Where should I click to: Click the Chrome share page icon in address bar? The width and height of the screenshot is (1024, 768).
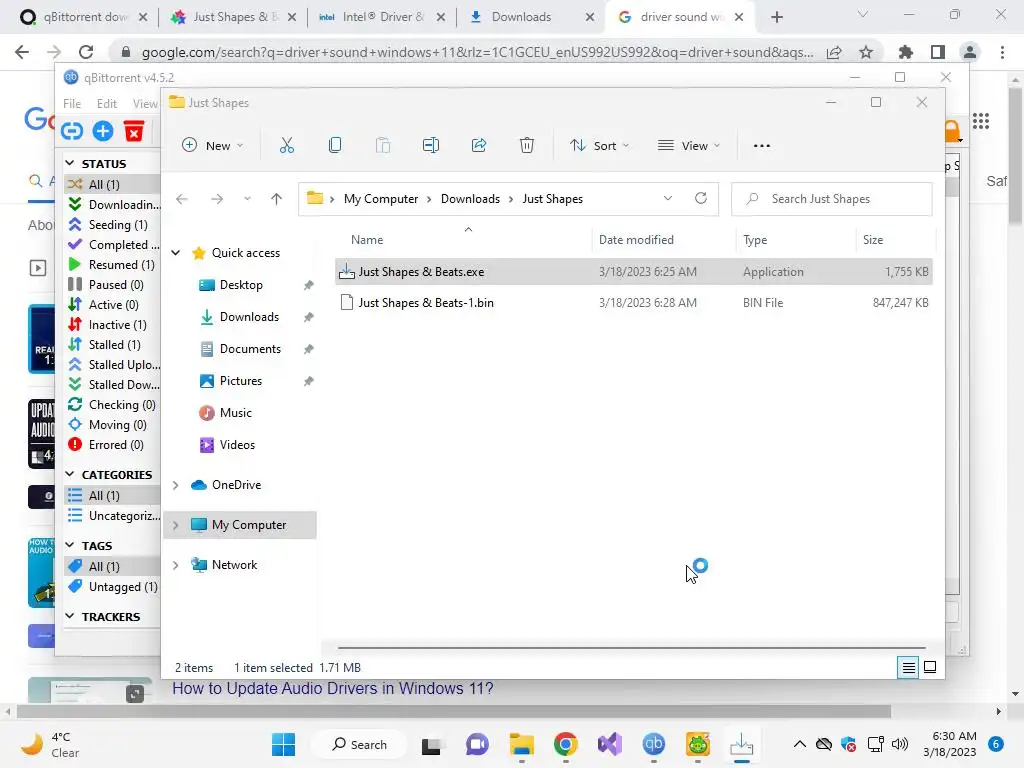point(834,52)
